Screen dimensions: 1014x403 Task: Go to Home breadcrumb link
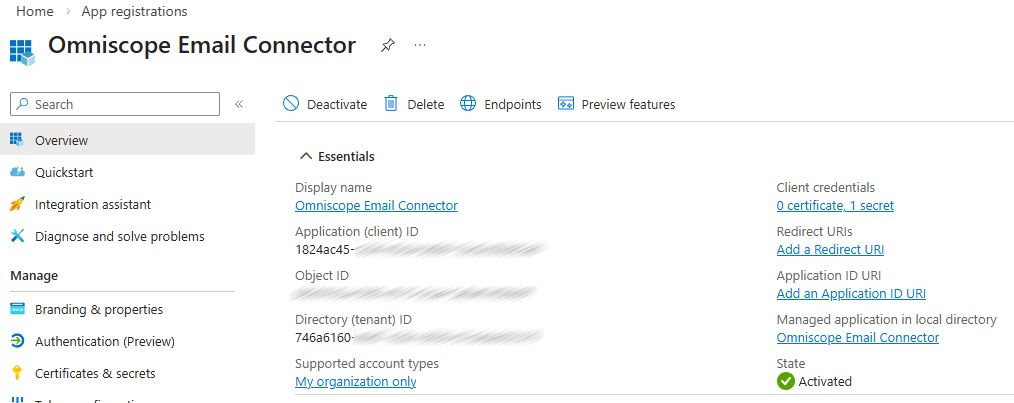(35, 12)
